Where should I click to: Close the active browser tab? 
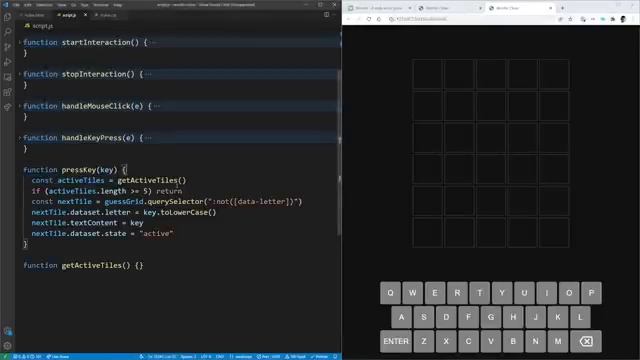[550, 8]
